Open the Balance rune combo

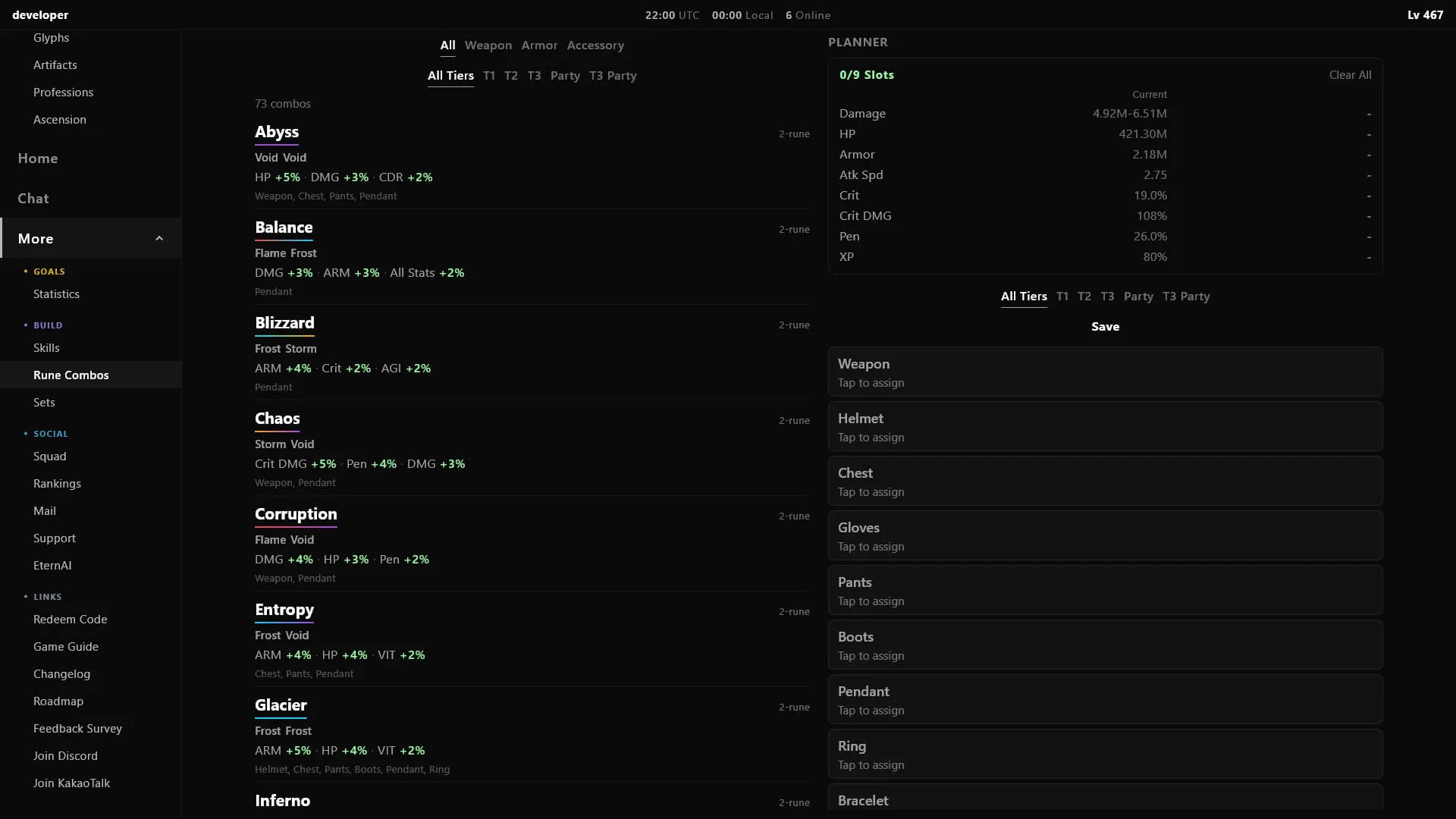coord(284,227)
